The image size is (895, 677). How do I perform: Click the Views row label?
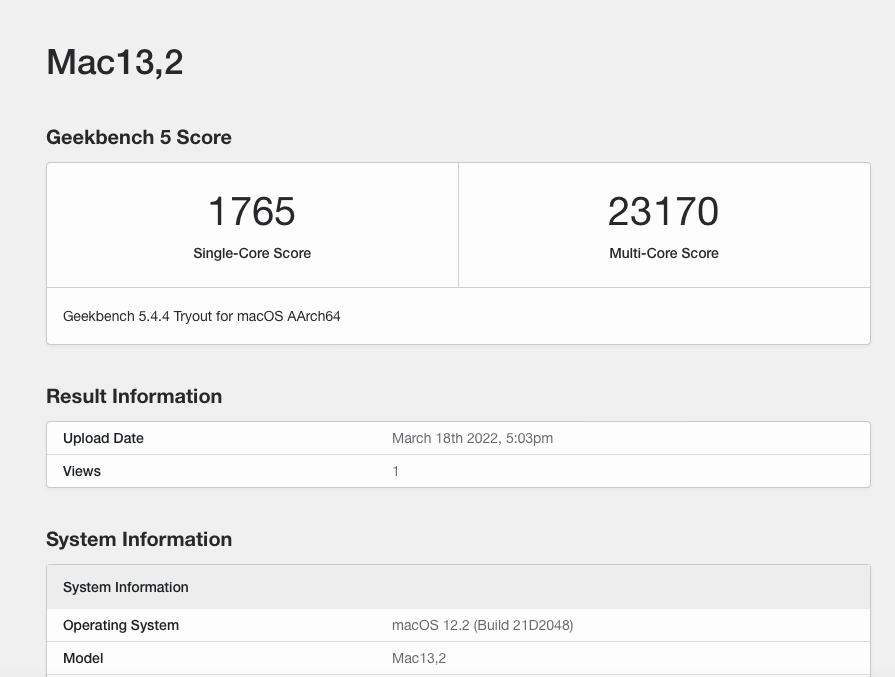pos(82,472)
